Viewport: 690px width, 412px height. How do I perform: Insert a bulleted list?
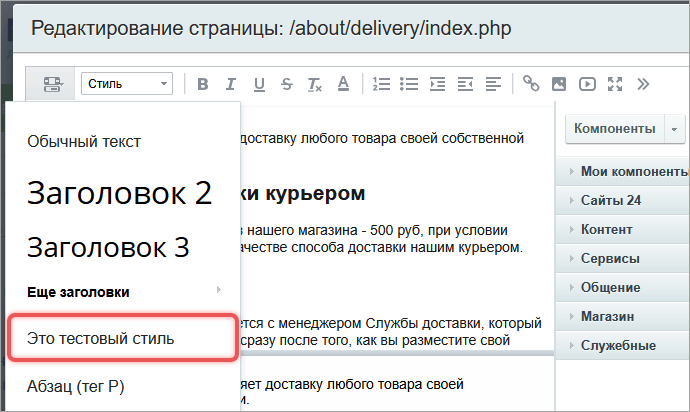[409, 84]
